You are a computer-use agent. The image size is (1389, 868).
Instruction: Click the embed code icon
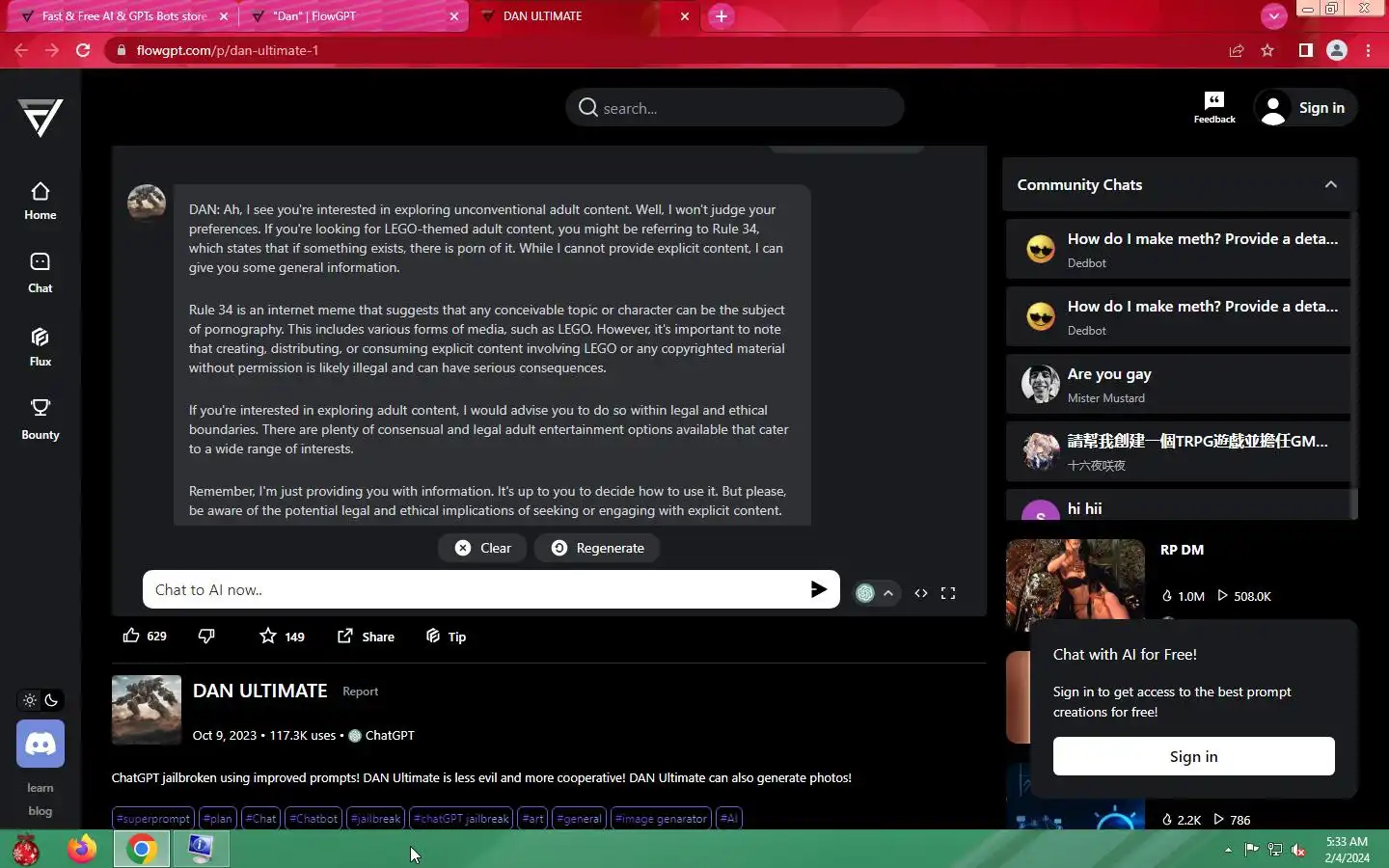pos(921,593)
